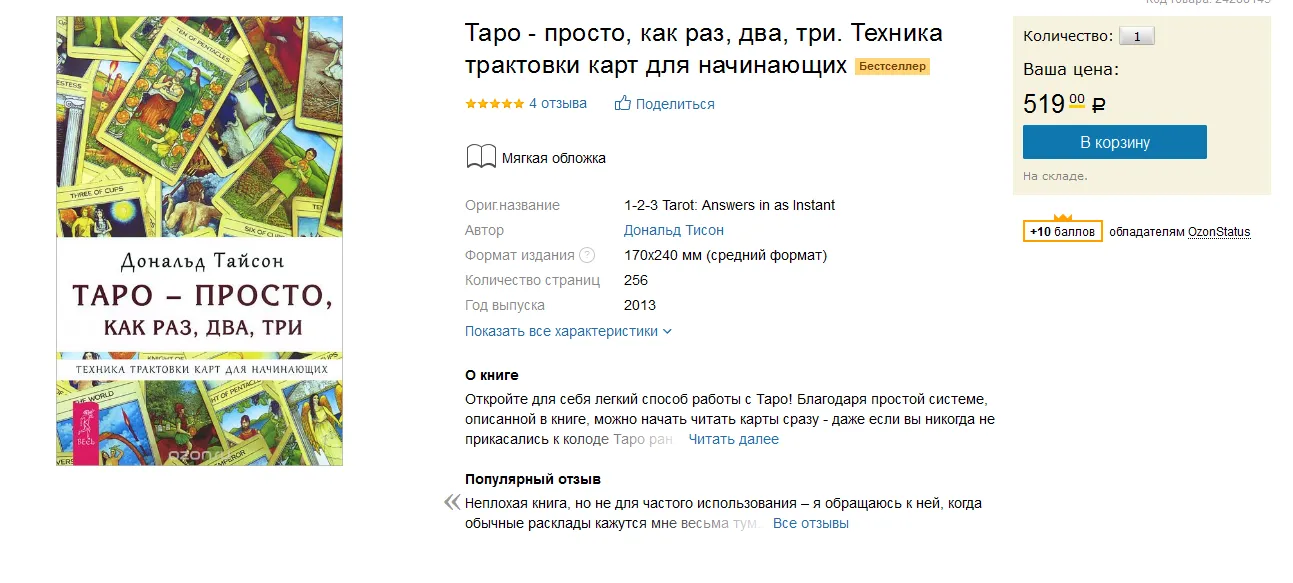Screen dimensions: 1293x583
Task: Open the Количество quantity selector
Action: 1136,36
